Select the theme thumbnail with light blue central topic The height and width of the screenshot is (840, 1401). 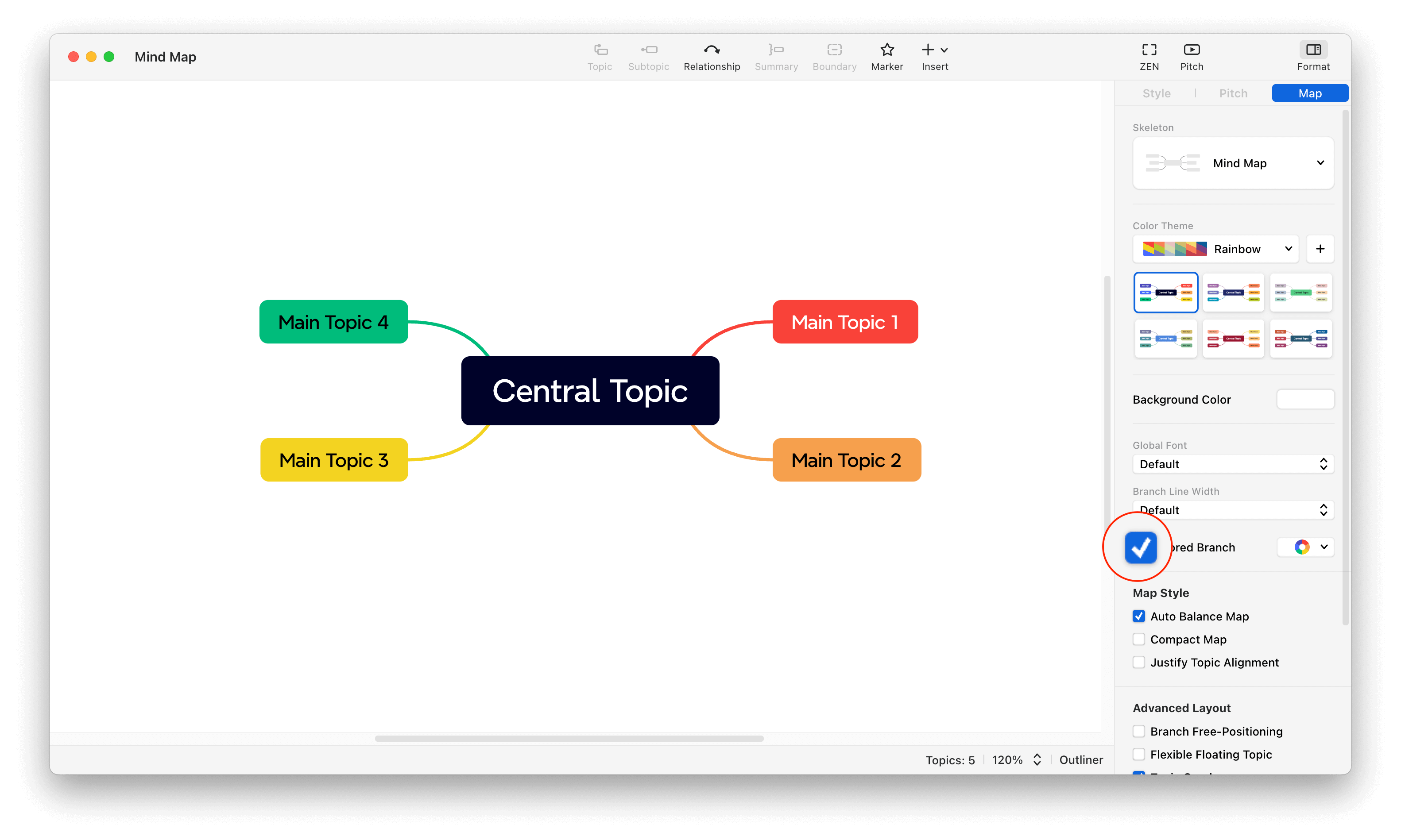(x=1165, y=339)
